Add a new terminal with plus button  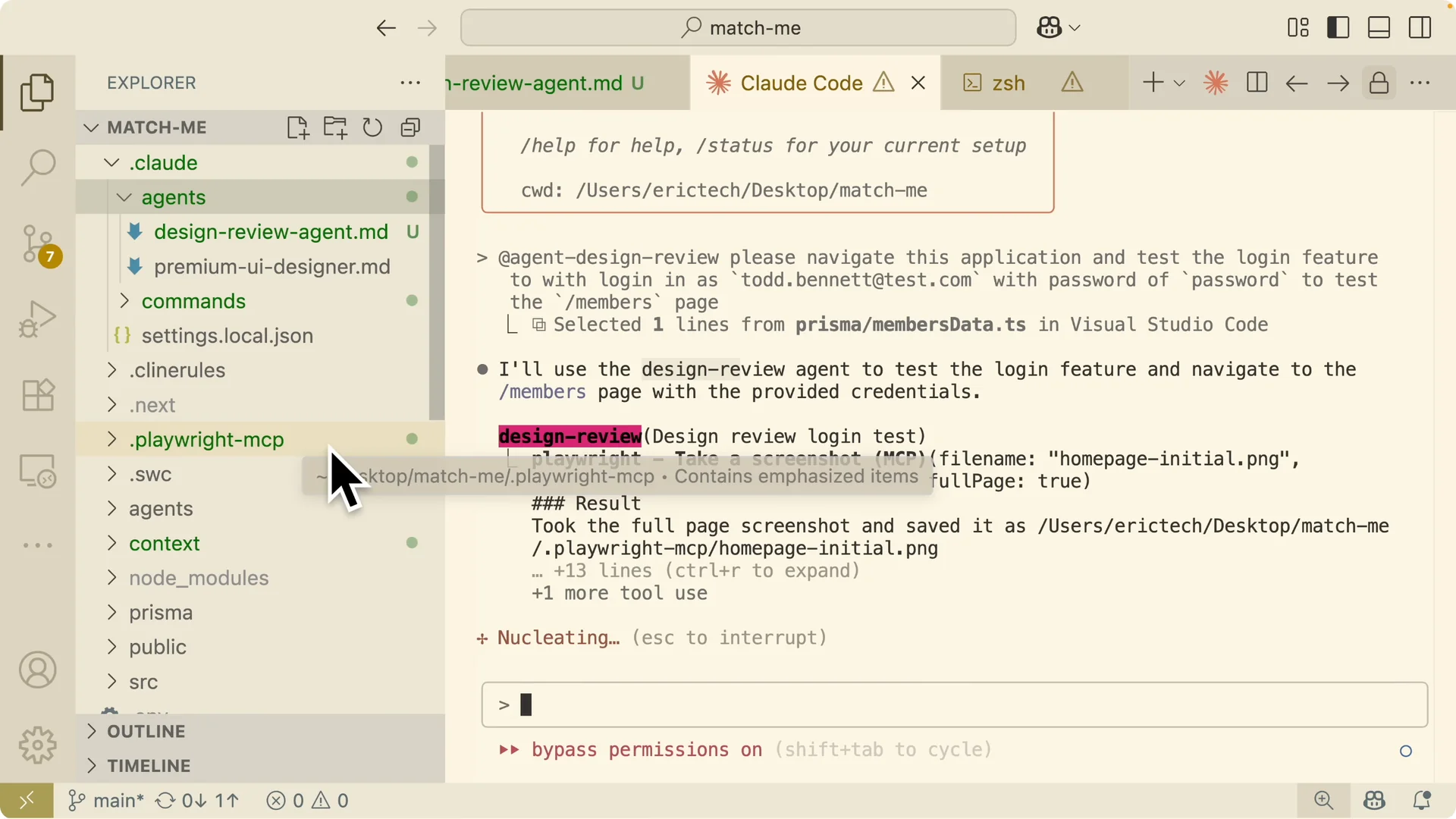click(x=1153, y=83)
